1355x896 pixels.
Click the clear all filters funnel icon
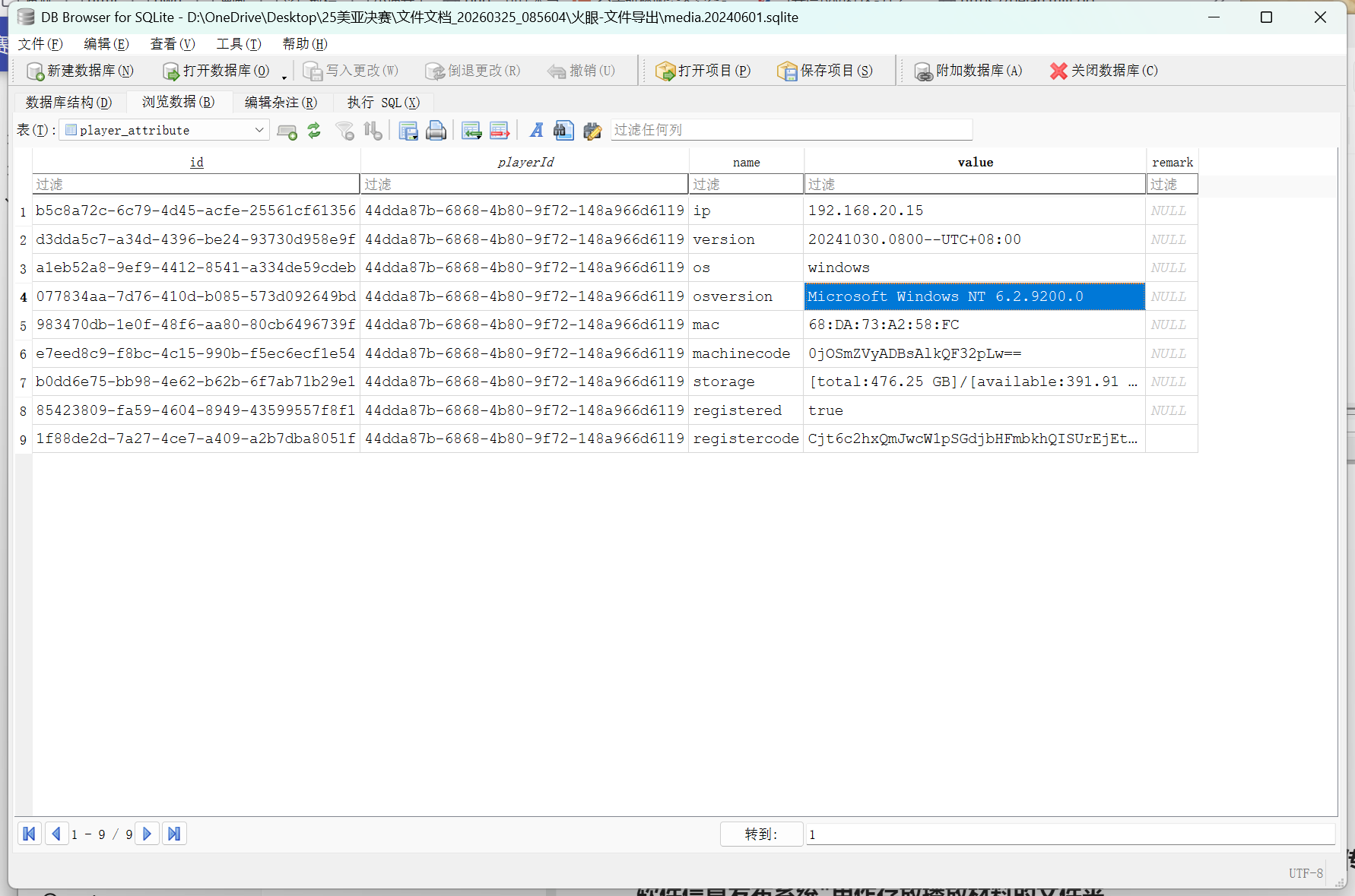pos(344,131)
